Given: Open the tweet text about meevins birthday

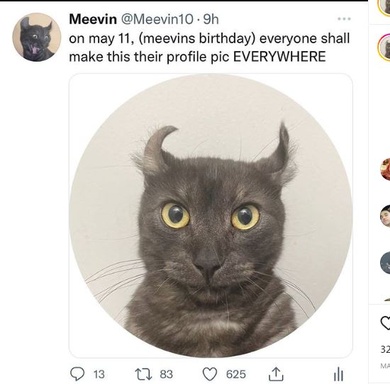Looking at the screenshot, I should [x=209, y=48].
